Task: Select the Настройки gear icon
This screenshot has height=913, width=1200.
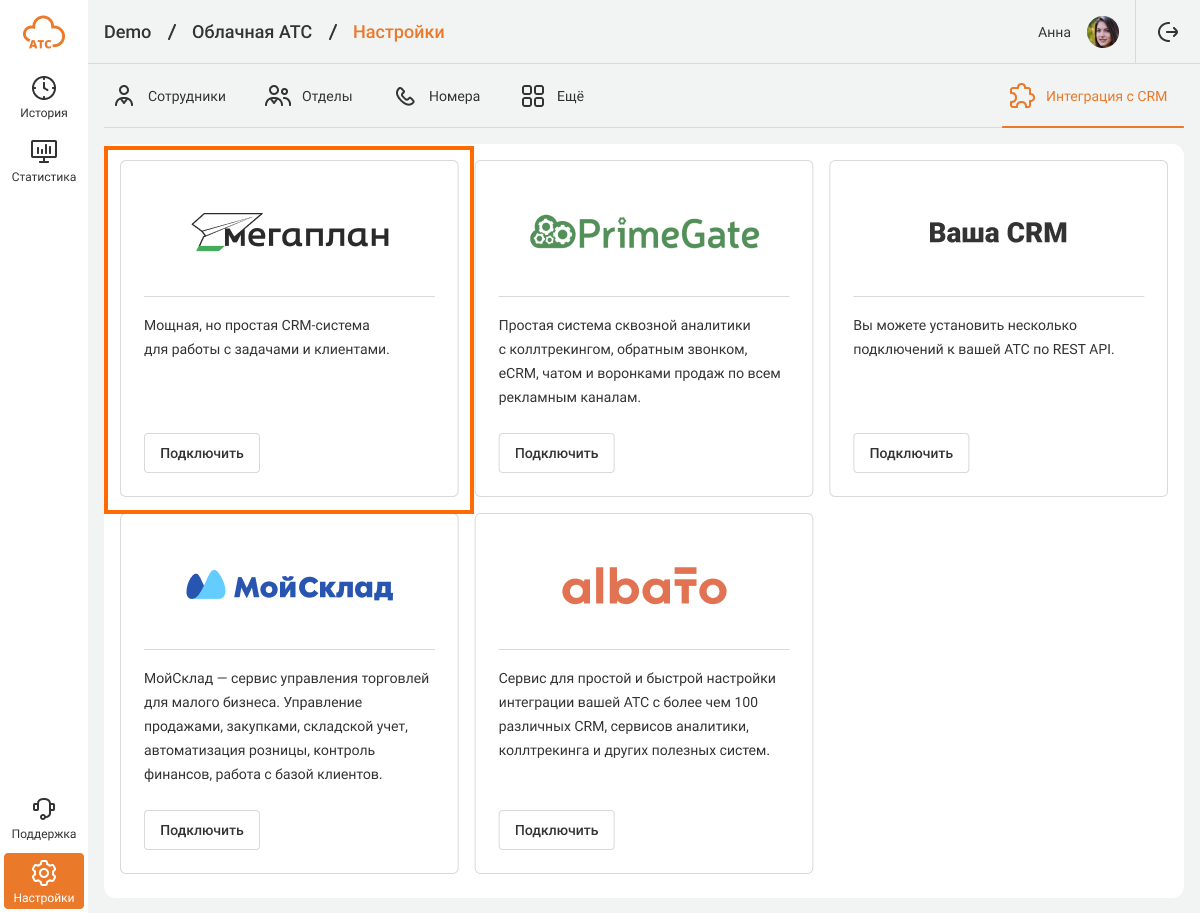Action: click(44, 873)
